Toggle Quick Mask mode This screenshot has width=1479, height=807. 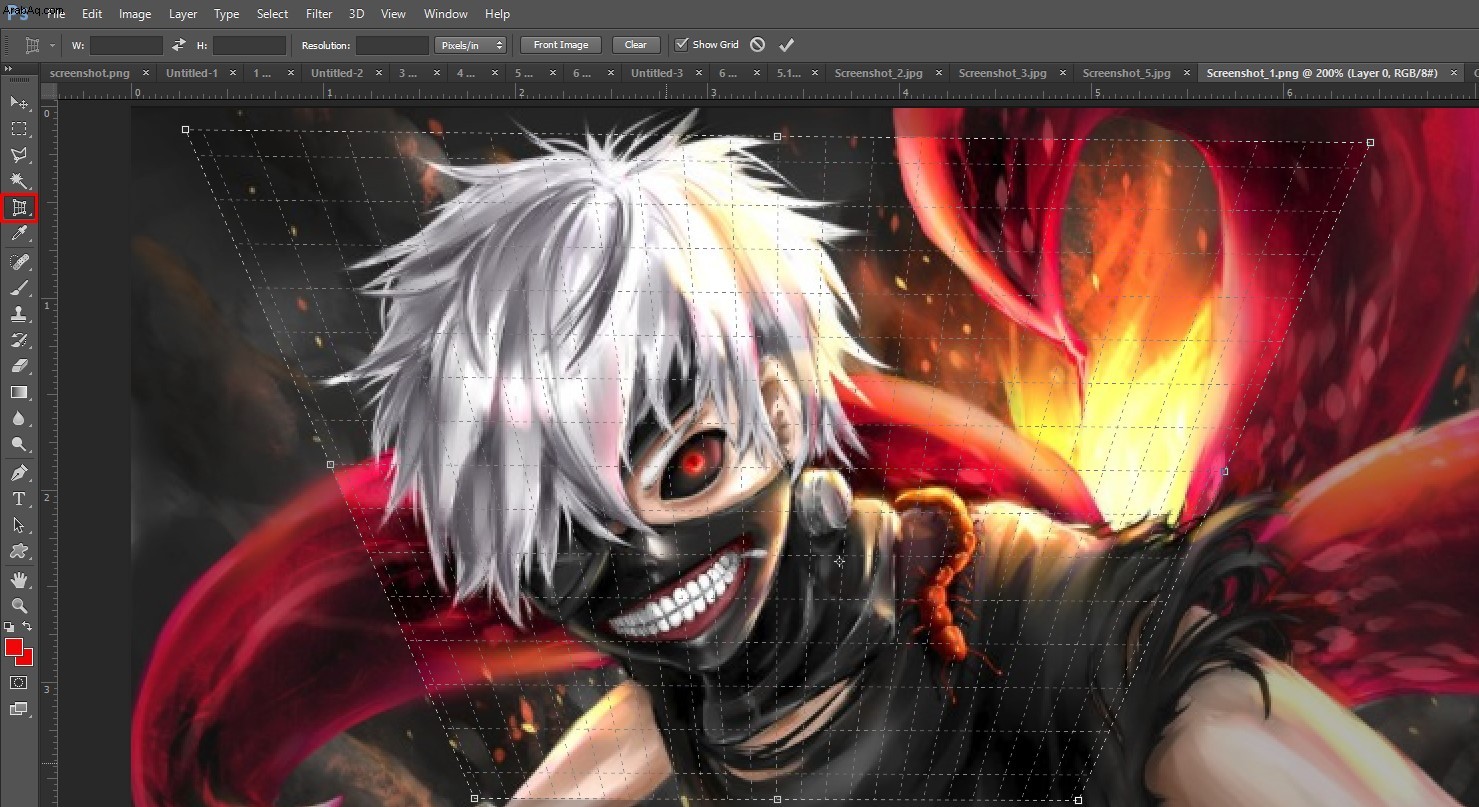[19, 682]
